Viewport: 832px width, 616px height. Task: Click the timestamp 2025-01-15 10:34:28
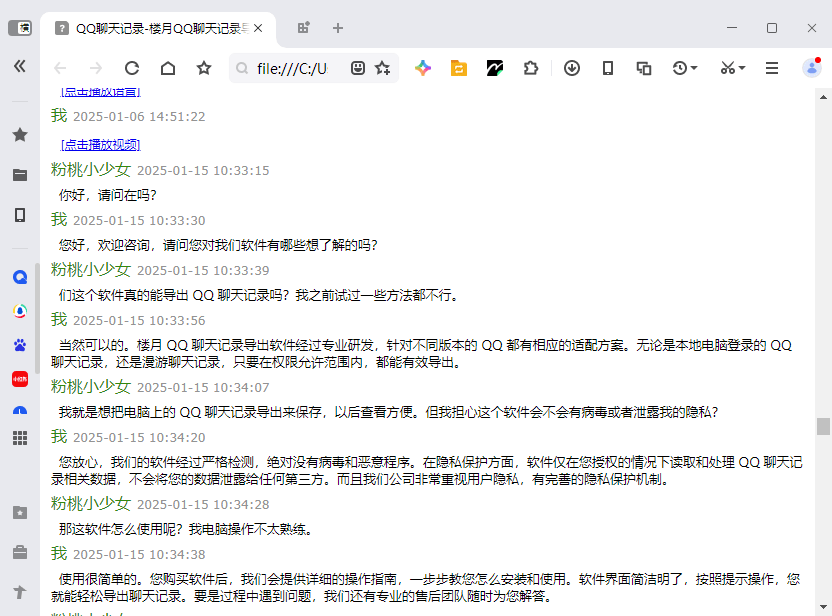(x=203, y=505)
